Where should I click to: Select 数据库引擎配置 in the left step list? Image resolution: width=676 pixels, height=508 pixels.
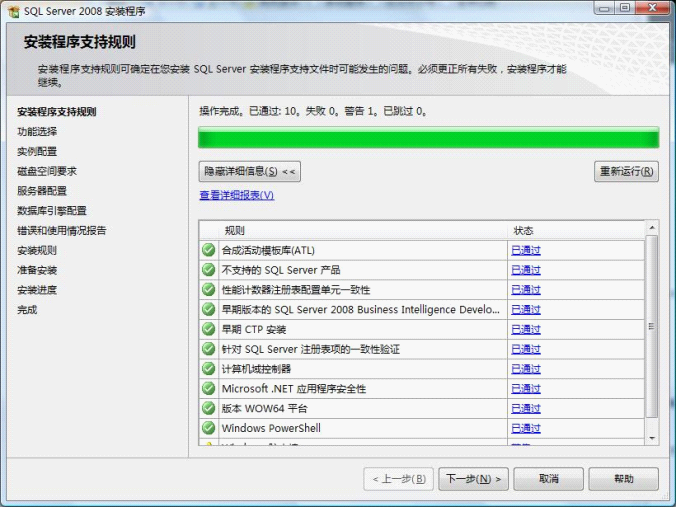point(52,211)
